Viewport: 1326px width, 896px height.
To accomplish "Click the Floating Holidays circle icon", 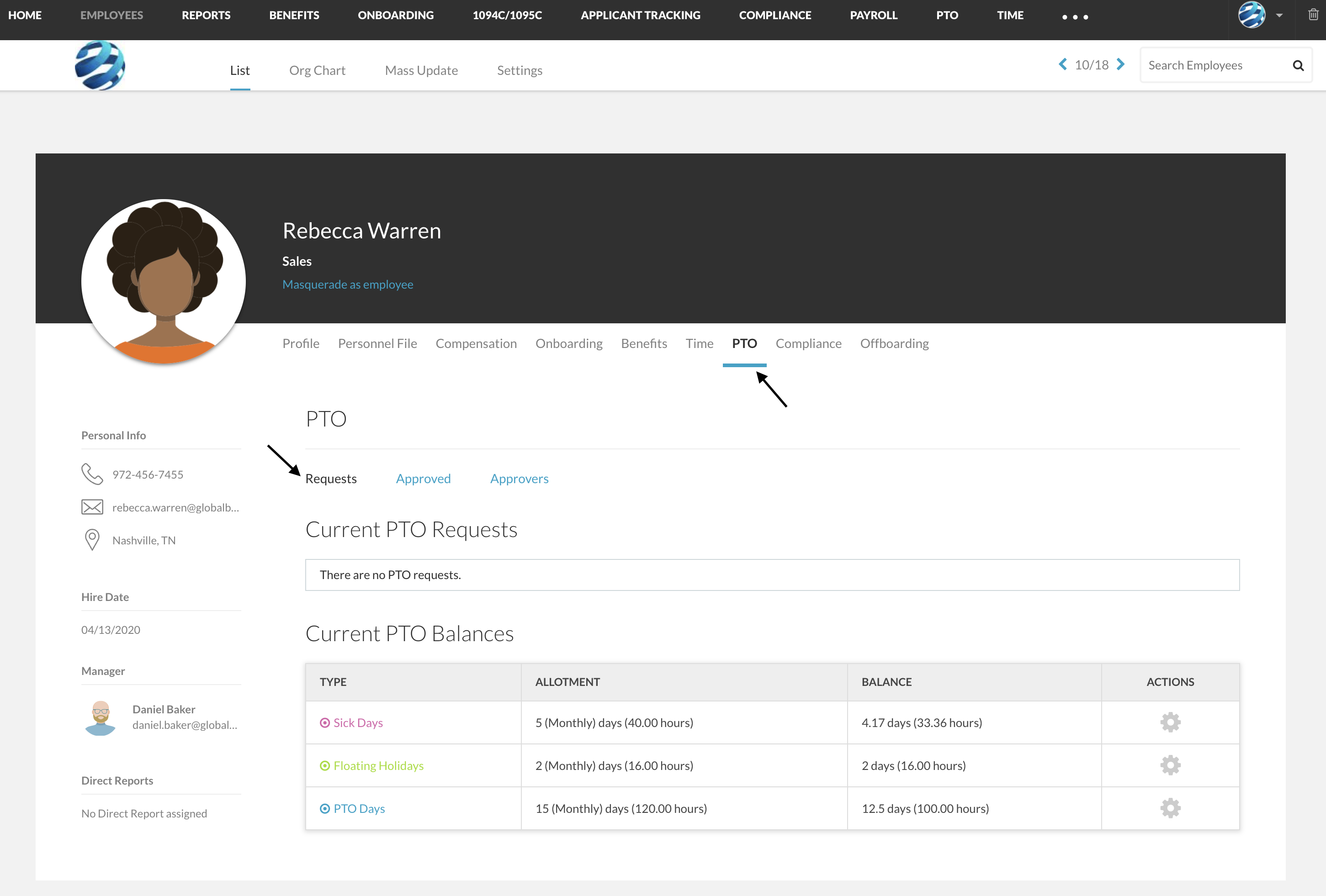I will click(325, 765).
